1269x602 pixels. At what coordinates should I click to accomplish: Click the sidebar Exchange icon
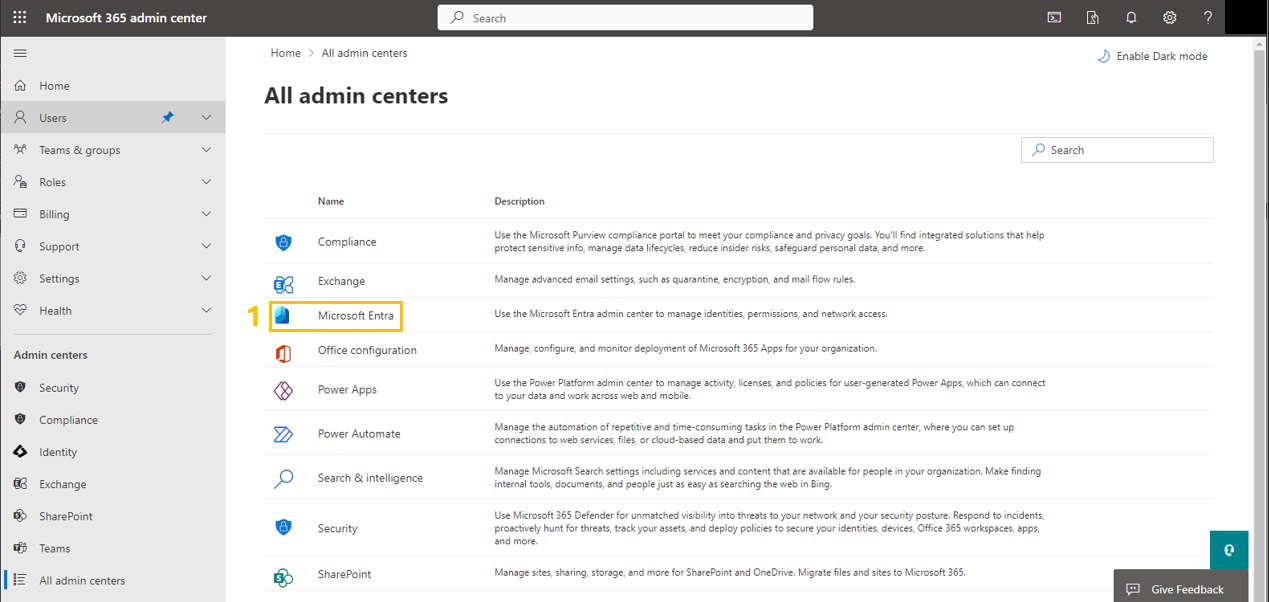coord(20,484)
